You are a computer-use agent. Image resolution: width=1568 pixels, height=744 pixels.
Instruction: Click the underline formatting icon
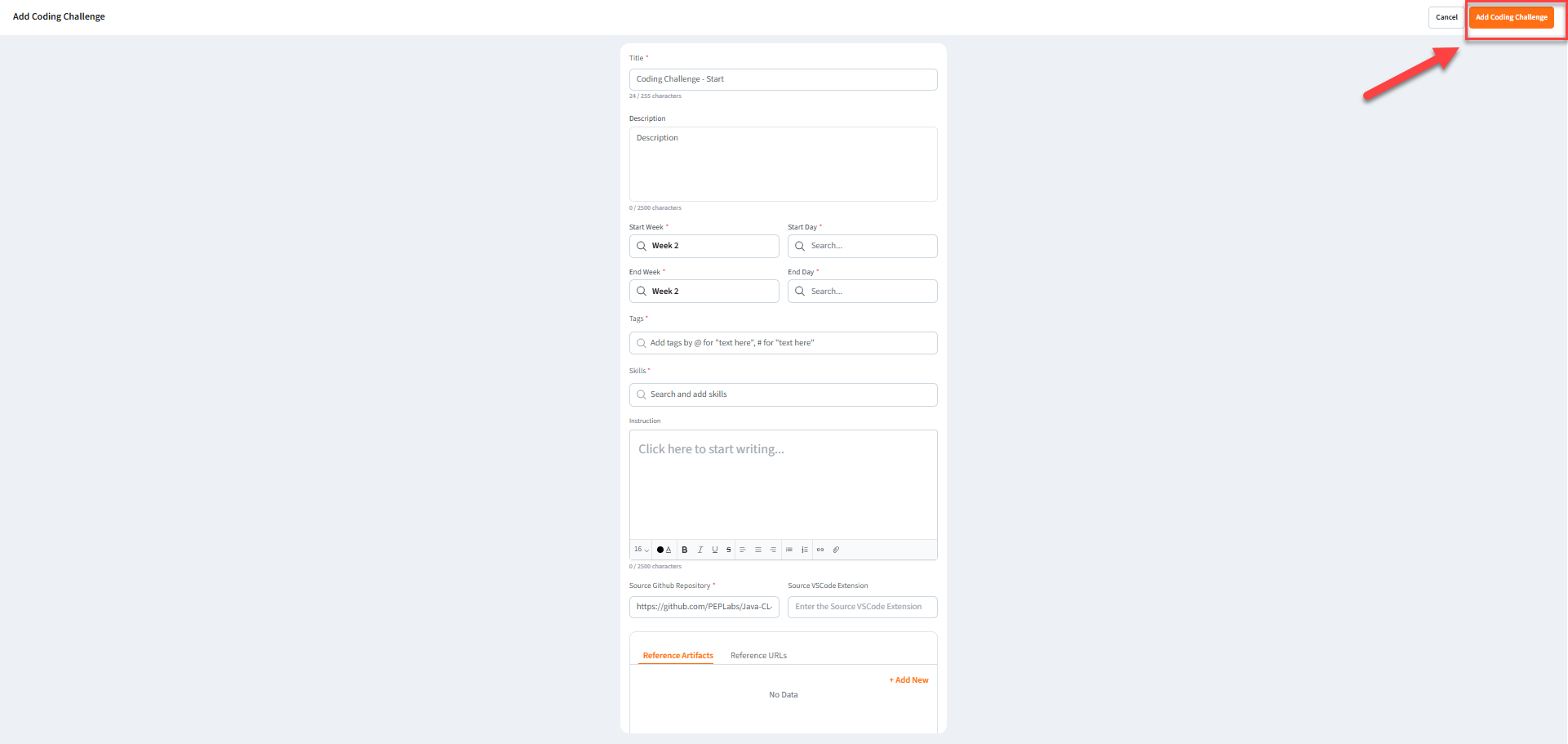pos(714,550)
